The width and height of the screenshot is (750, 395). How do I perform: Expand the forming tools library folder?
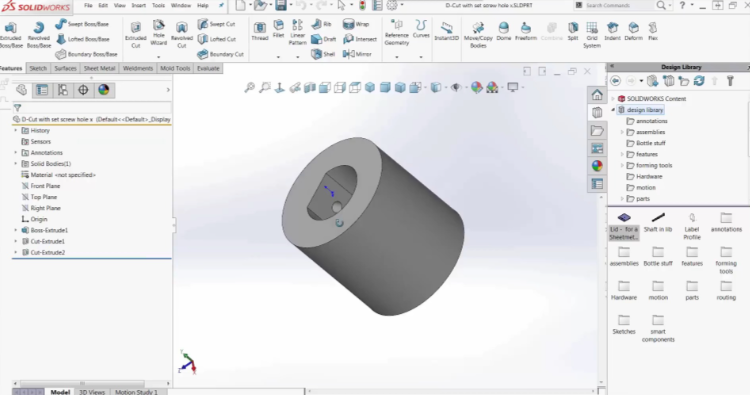point(622,165)
